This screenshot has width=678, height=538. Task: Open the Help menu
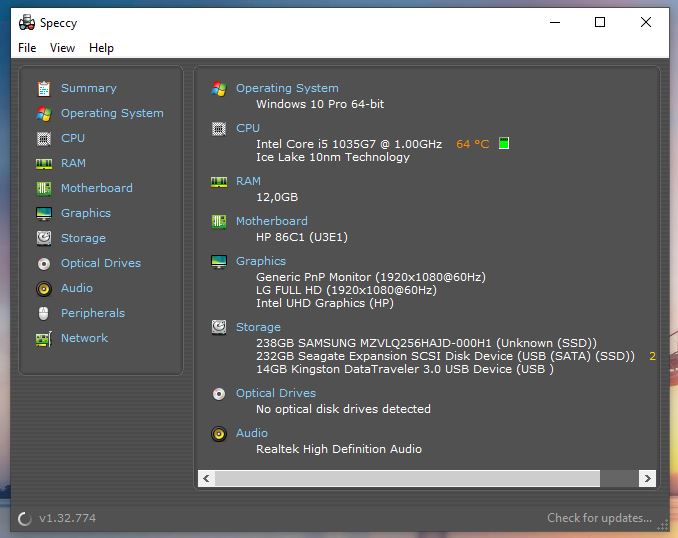[x=101, y=48]
